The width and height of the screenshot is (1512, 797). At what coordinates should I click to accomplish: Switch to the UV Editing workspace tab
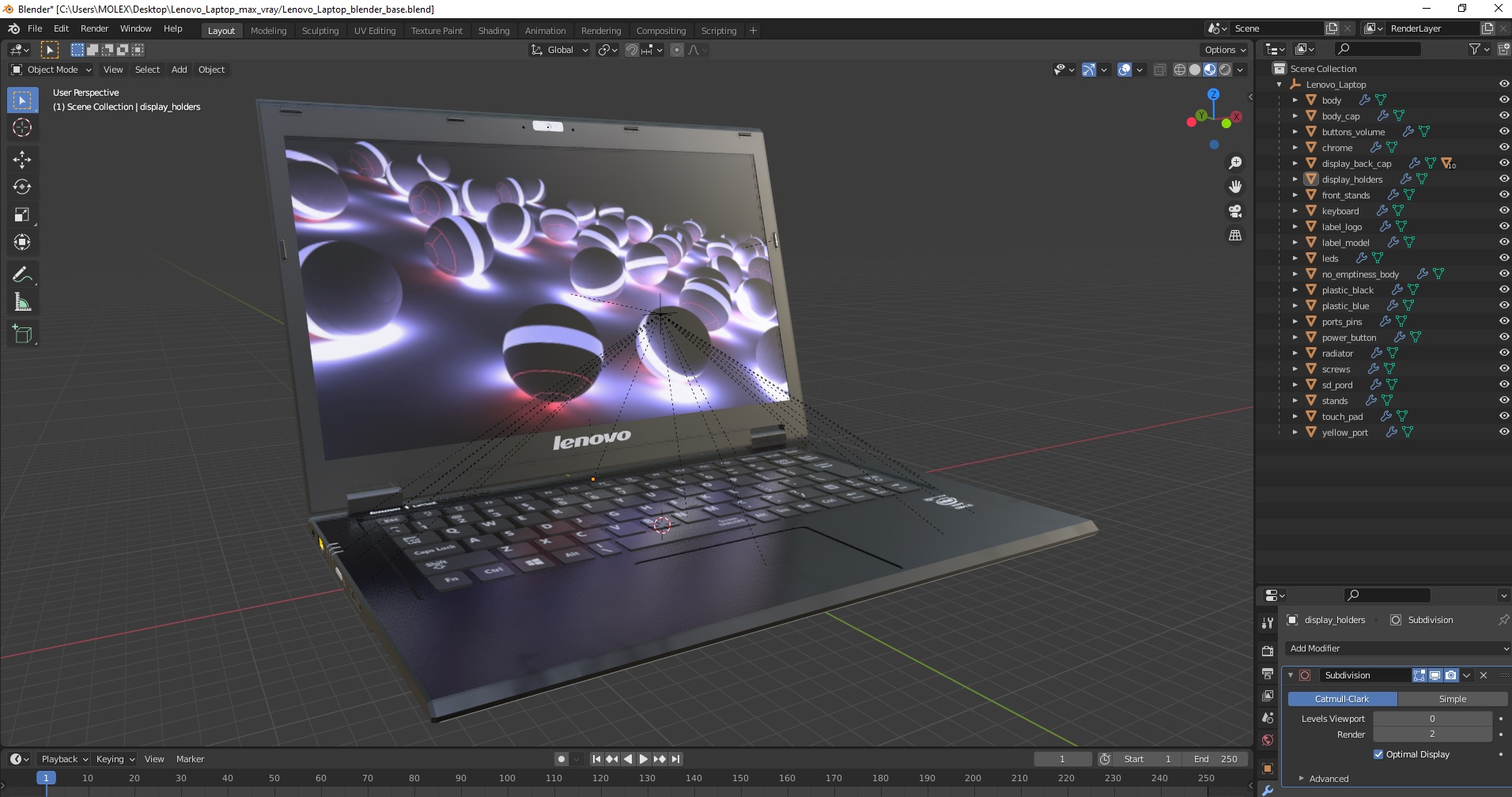click(x=374, y=31)
